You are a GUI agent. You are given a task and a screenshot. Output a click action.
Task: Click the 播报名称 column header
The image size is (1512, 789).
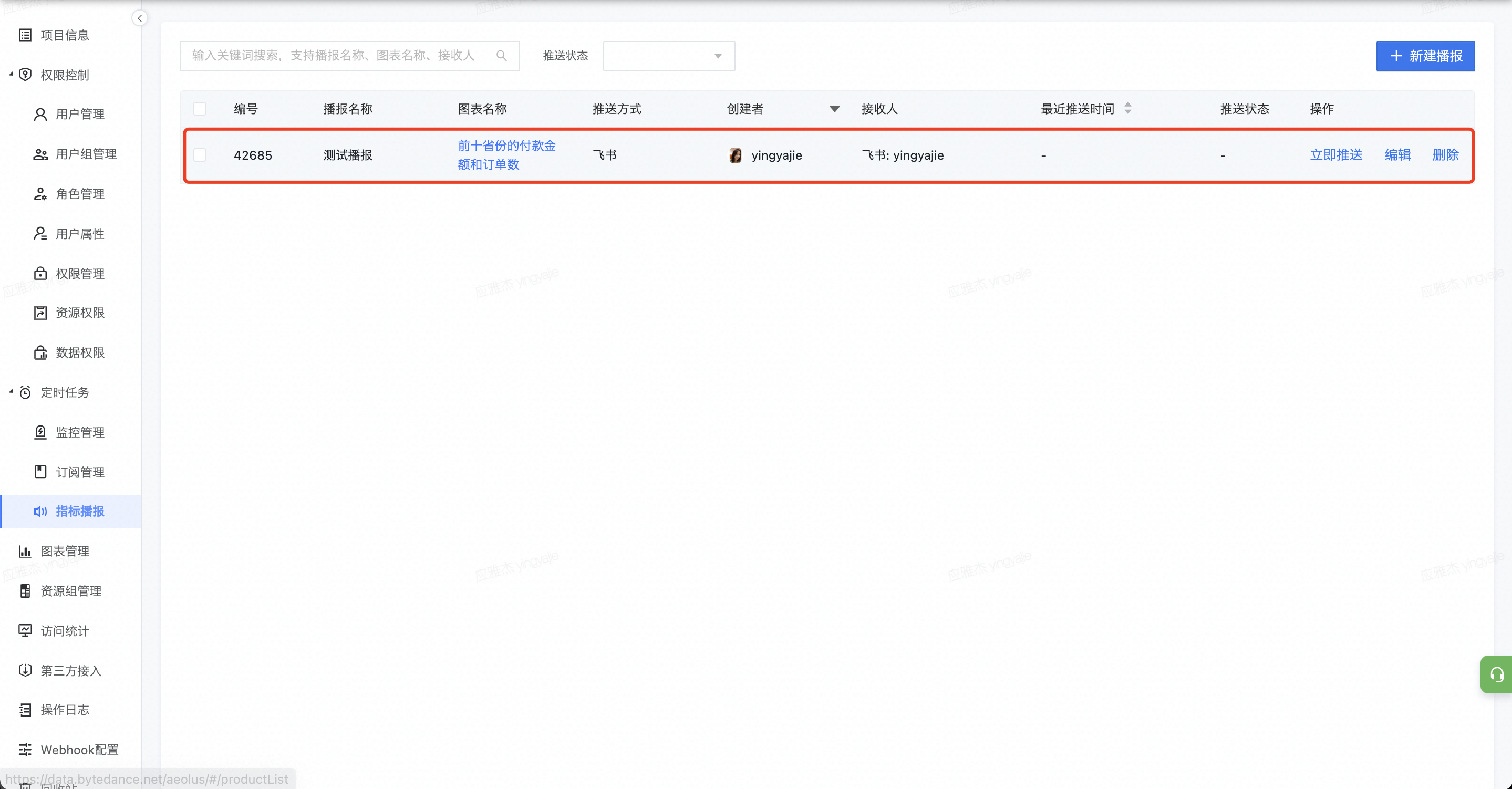tap(347, 109)
